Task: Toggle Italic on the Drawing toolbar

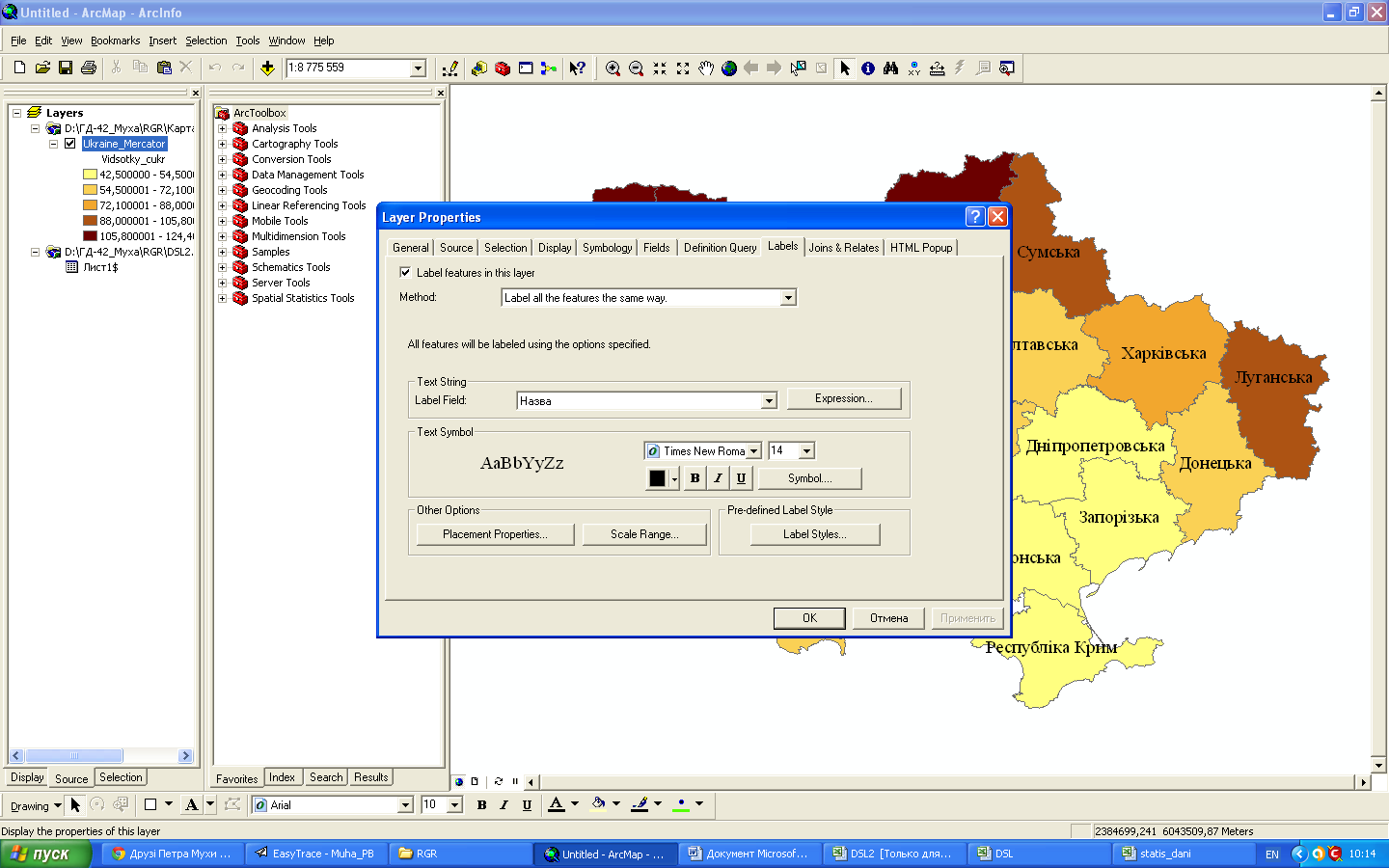Action: tap(504, 804)
